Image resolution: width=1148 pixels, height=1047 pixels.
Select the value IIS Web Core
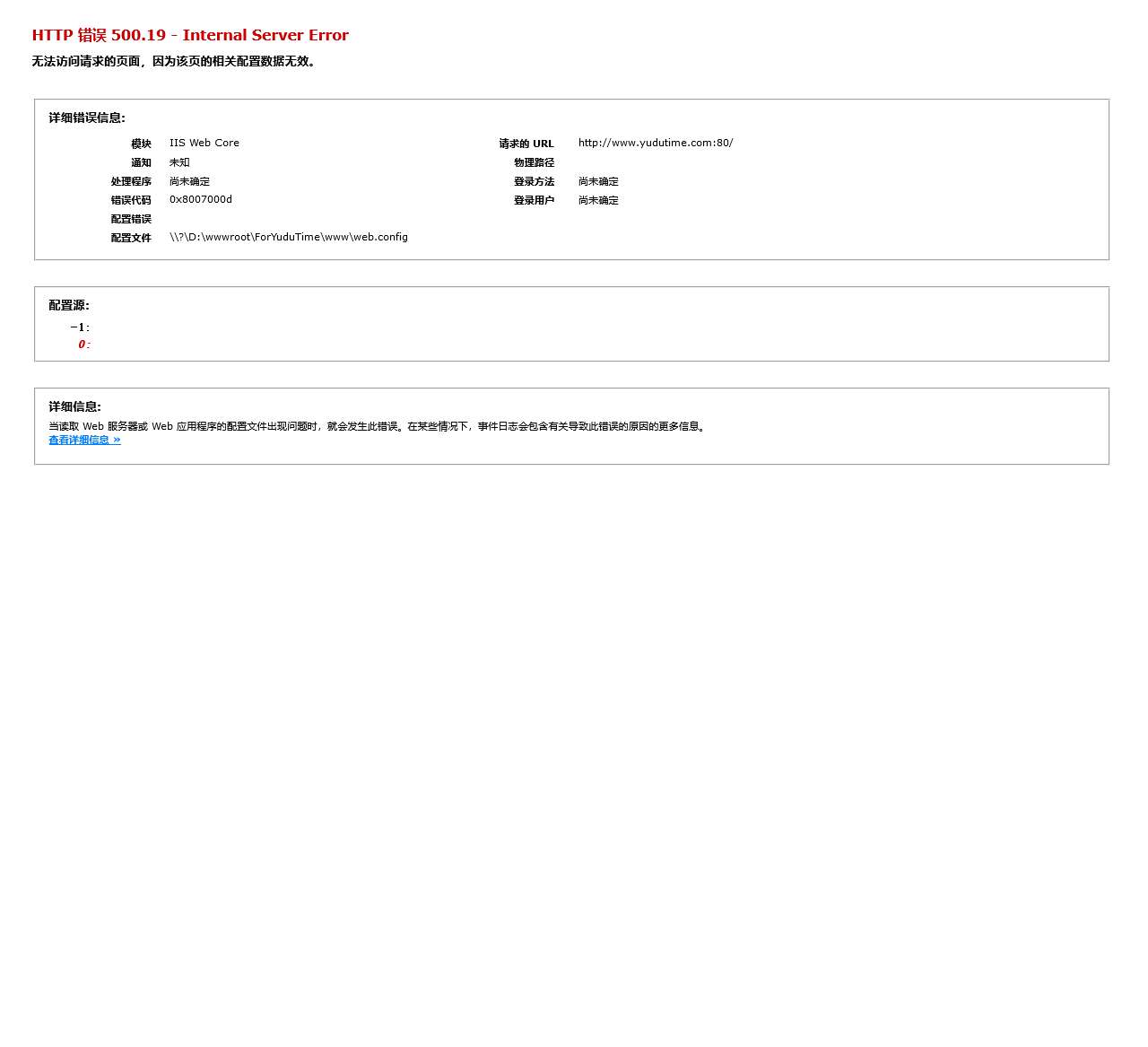[x=204, y=143]
